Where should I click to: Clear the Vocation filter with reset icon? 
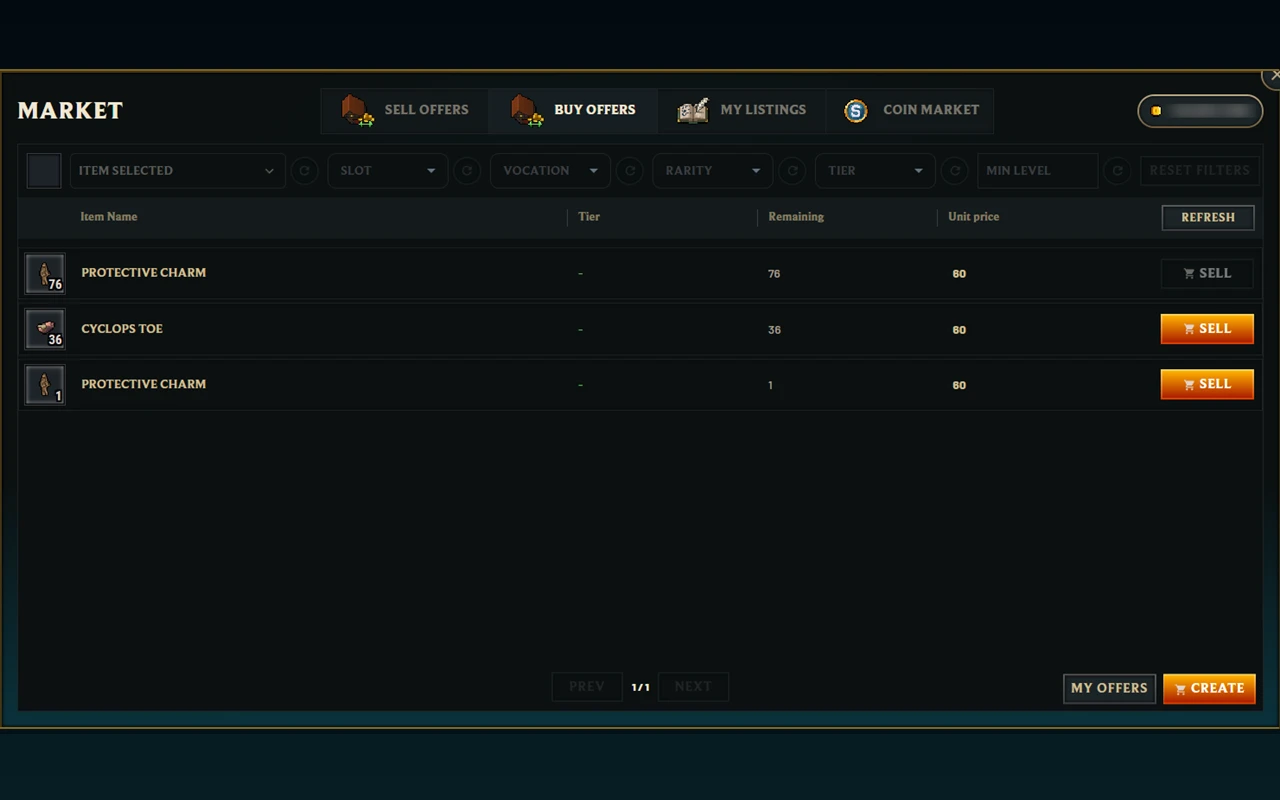pyautogui.click(x=630, y=171)
